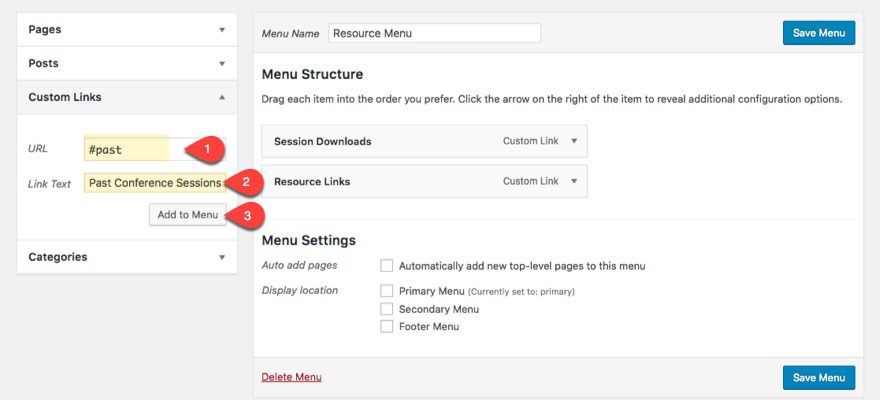880x400 pixels.
Task: Expand the Posts panel arrow
Action: (x=222, y=64)
